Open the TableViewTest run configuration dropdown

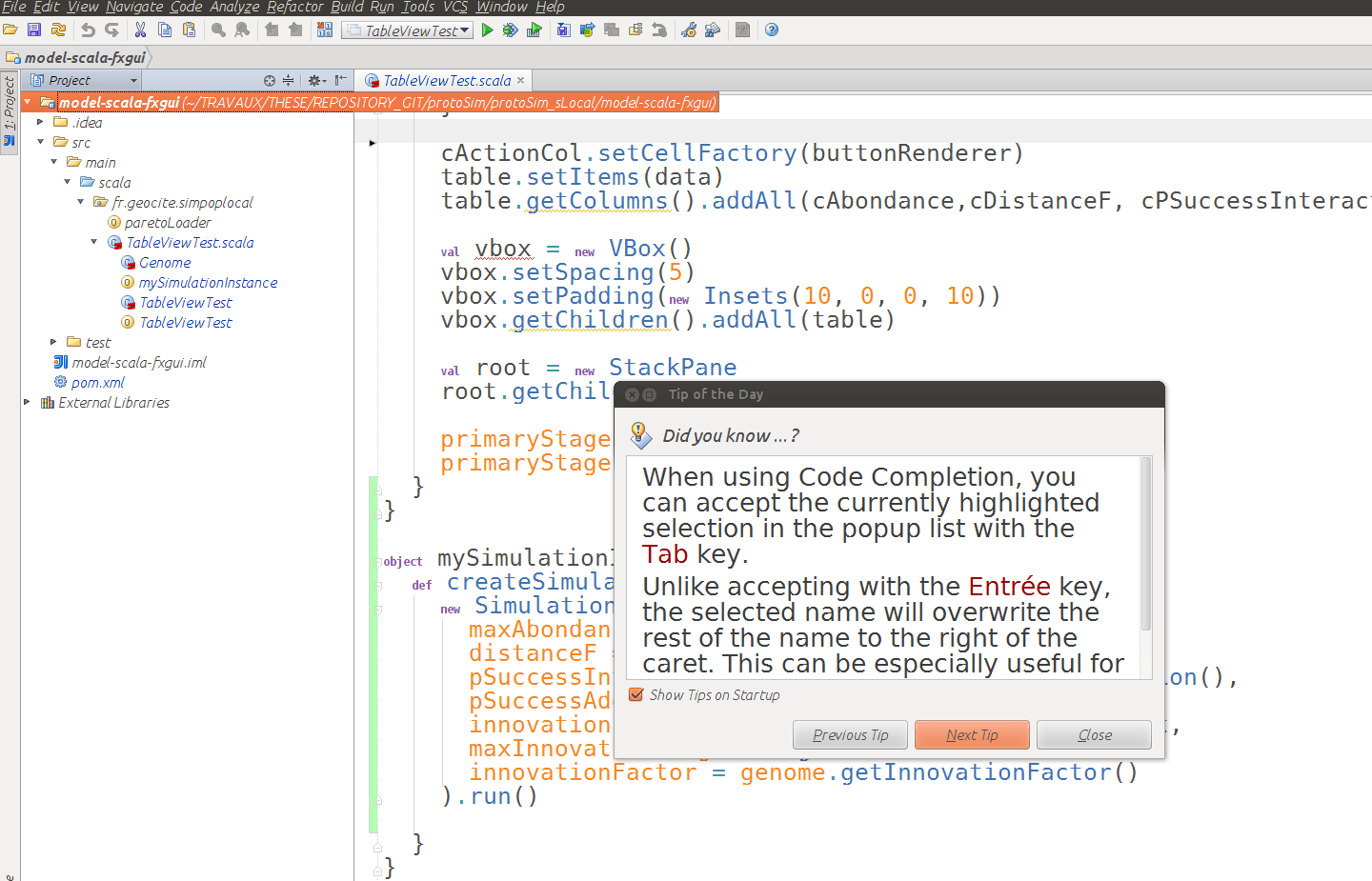tap(408, 30)
